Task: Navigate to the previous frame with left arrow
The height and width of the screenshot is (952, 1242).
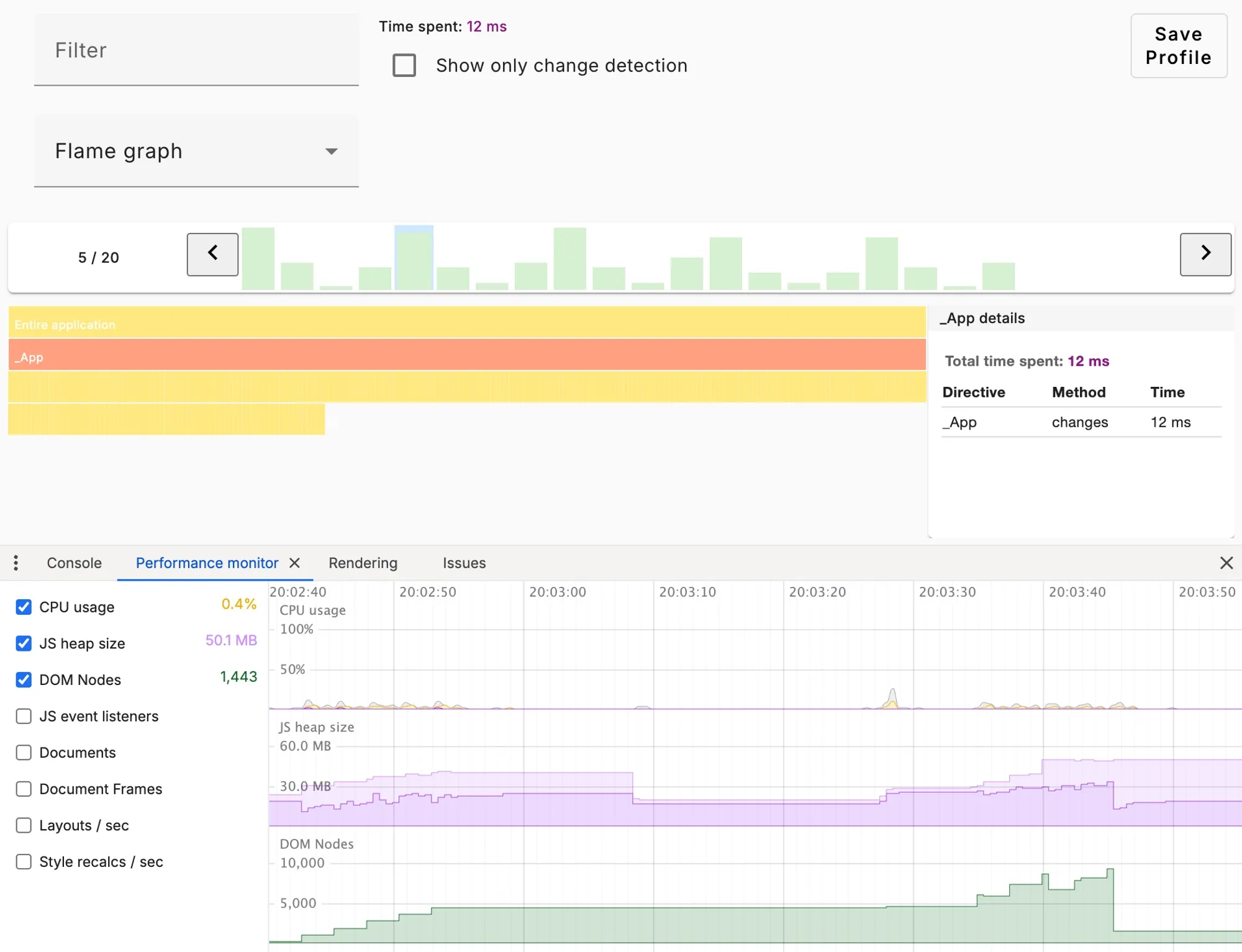Action: pyautogui.click(x=212, y=254)
